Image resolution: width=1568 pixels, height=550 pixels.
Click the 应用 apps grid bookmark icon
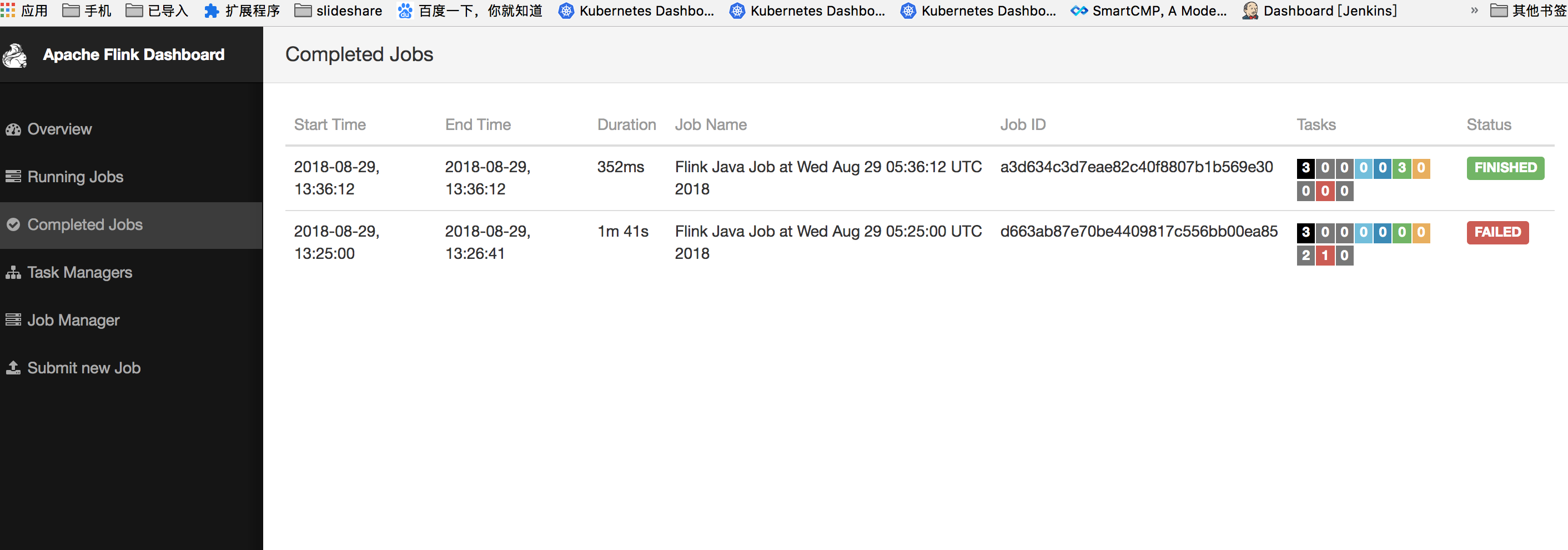tap(8, 11)
